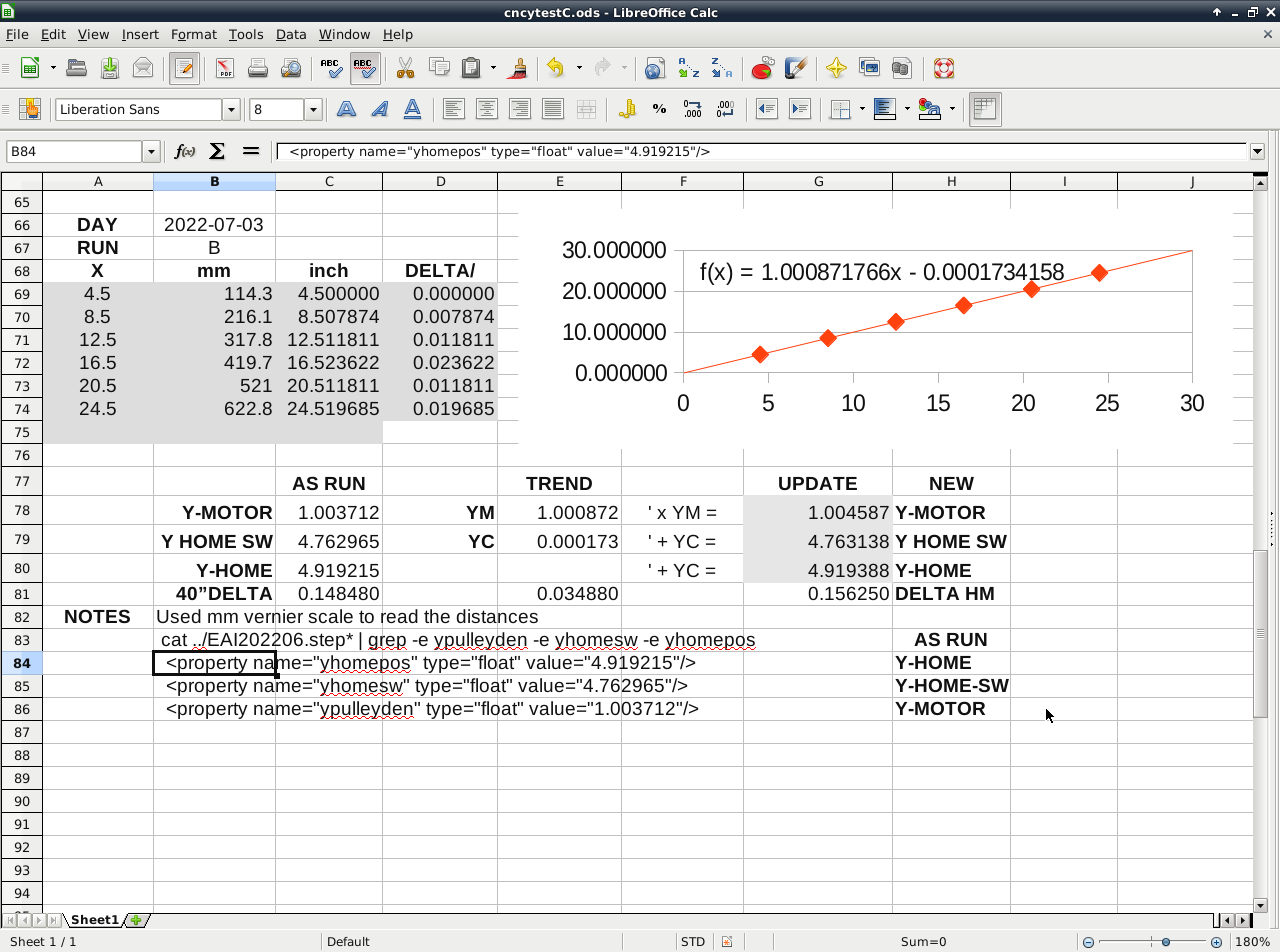Open Page Preview
Image resolution: width=1280 pixels, height=952 pixels.
point(291,68)
